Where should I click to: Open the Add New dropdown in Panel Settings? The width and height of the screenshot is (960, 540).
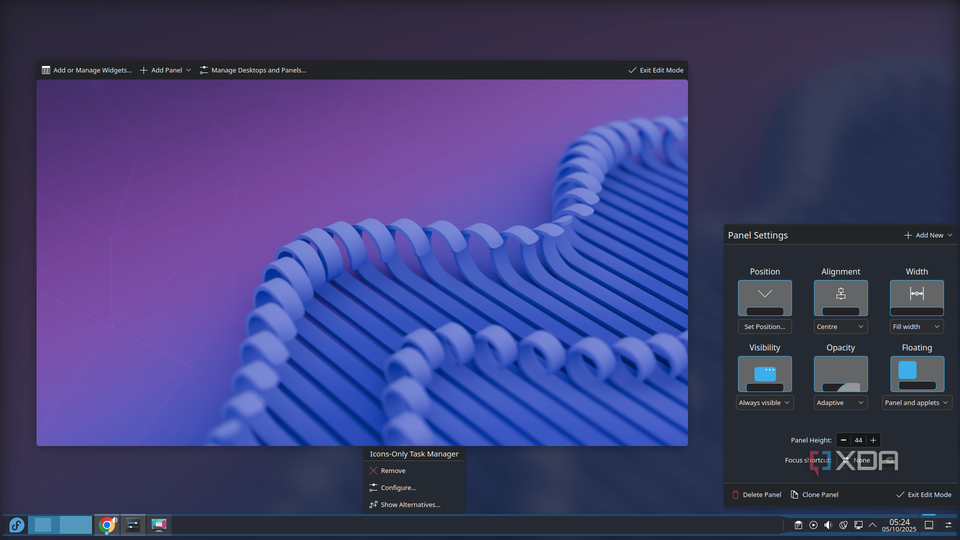point(928,235)
